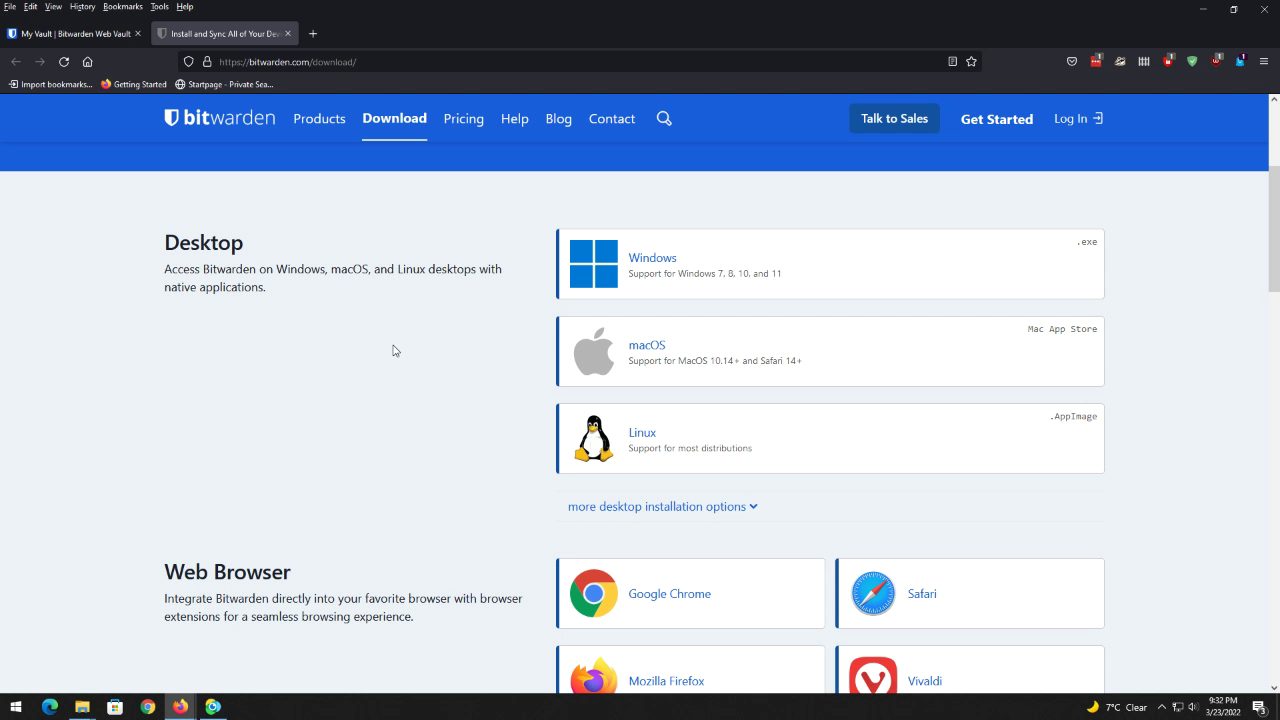Screen dimensions: 1280x720
Task: Save page to Pocket using toolbar icon
Action: tap(1072, 62)
